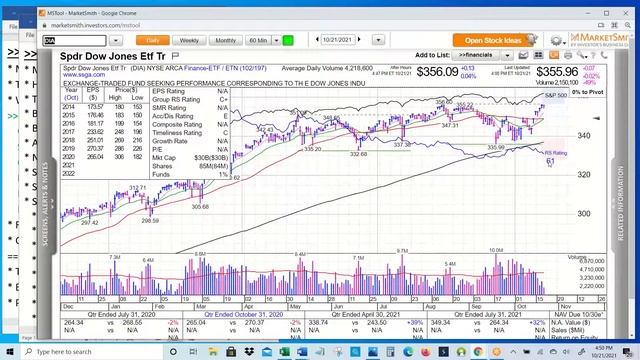This screenshot has width=640, height=360.
Task: Switch to multi-chart grid view icon
Action: click(538, 55)
